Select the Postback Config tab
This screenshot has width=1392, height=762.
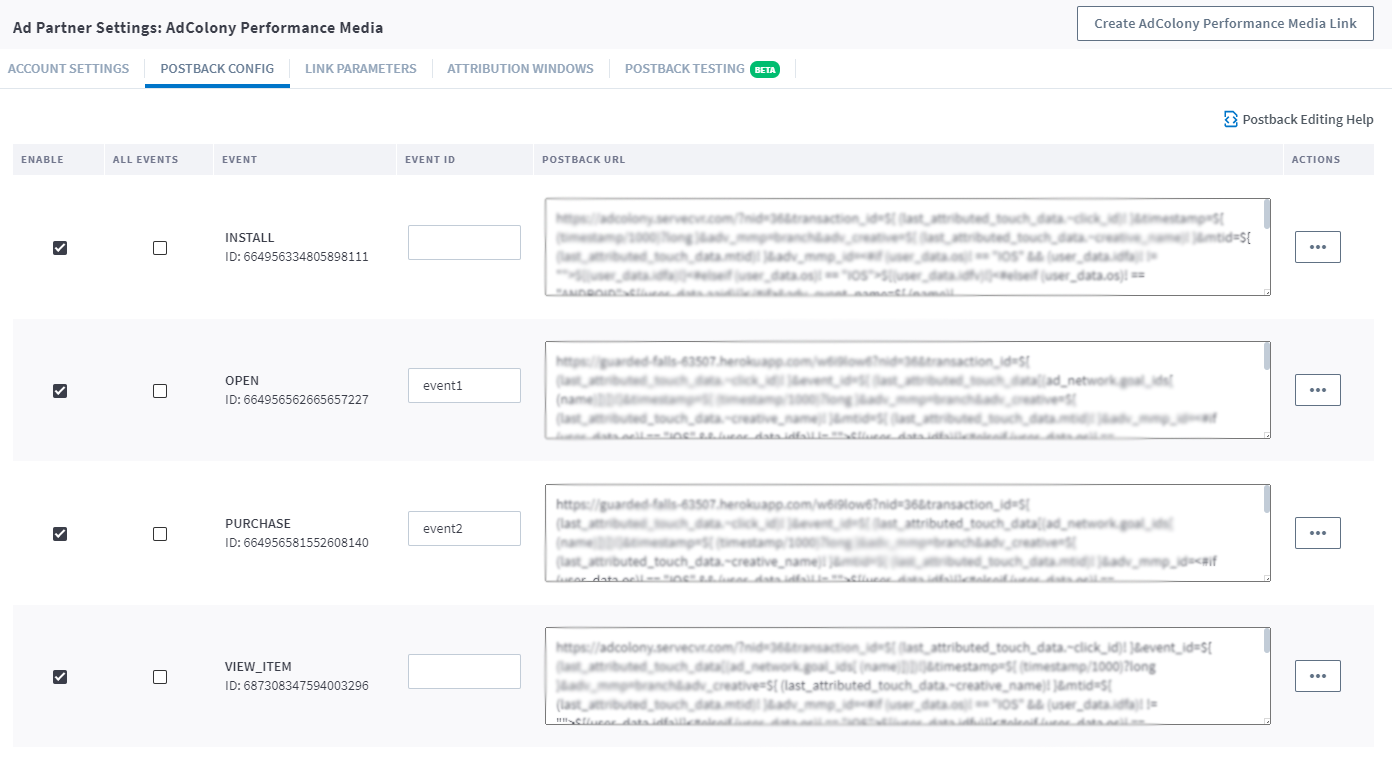pyautogui.click(x=217, y=69)
